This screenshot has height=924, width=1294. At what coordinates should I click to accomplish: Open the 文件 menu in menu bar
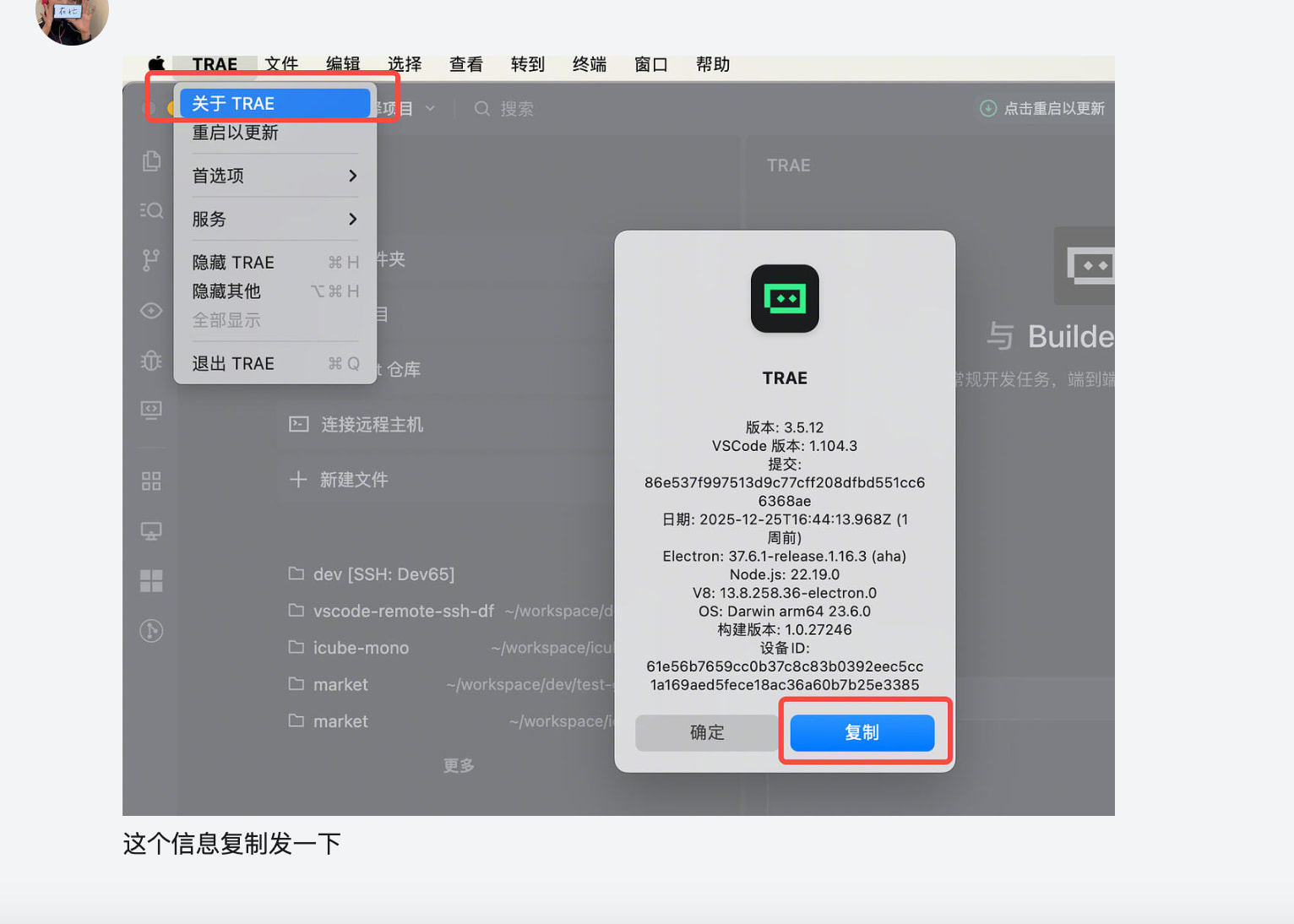click(281, 64)
